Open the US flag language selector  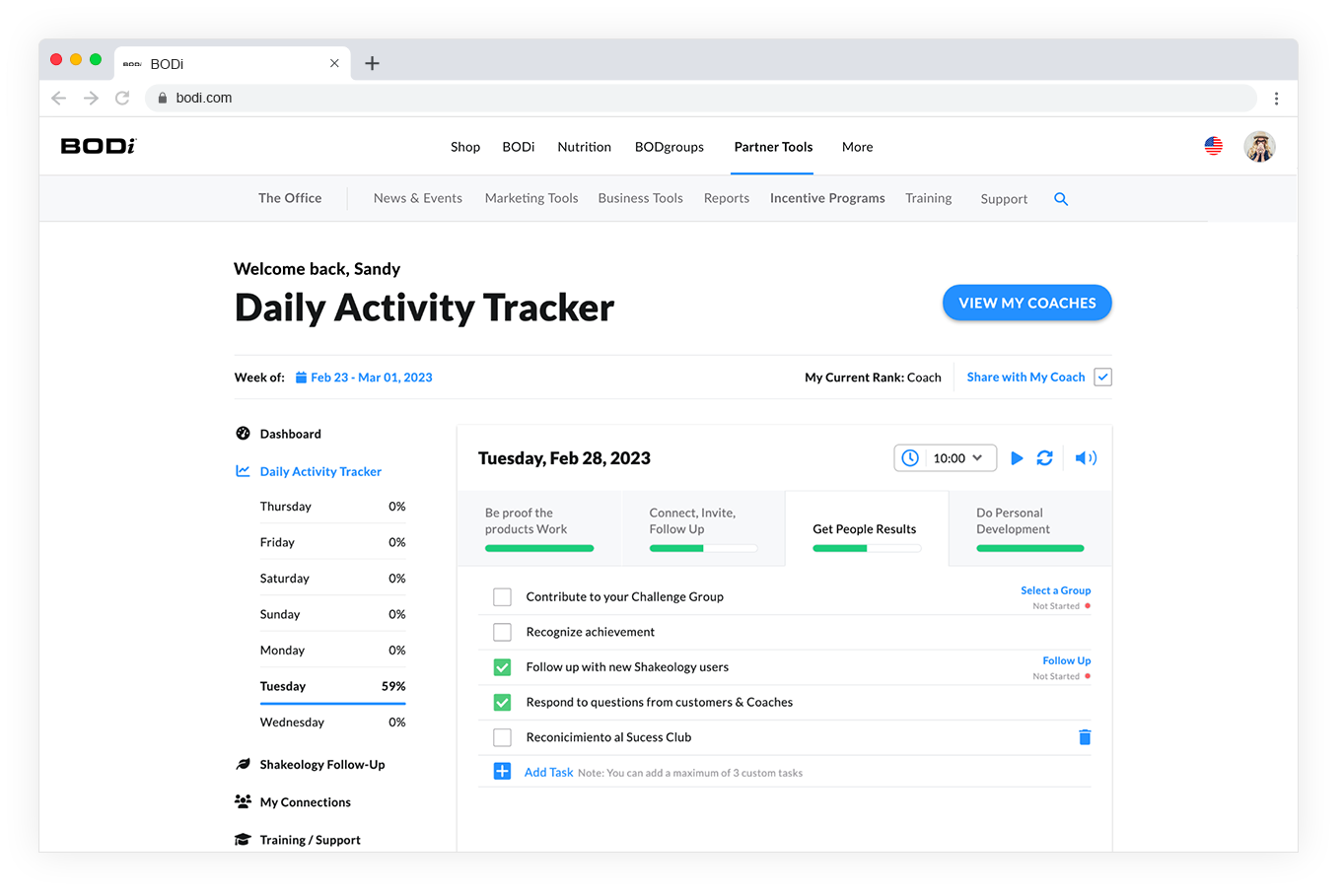pyautogui.click(x=1213, y=146)
